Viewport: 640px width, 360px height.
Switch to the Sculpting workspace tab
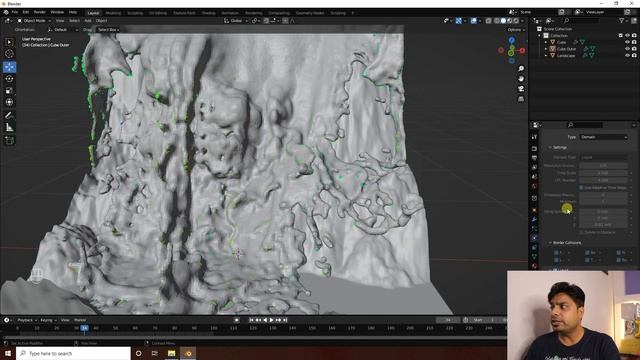pos(135,13)
